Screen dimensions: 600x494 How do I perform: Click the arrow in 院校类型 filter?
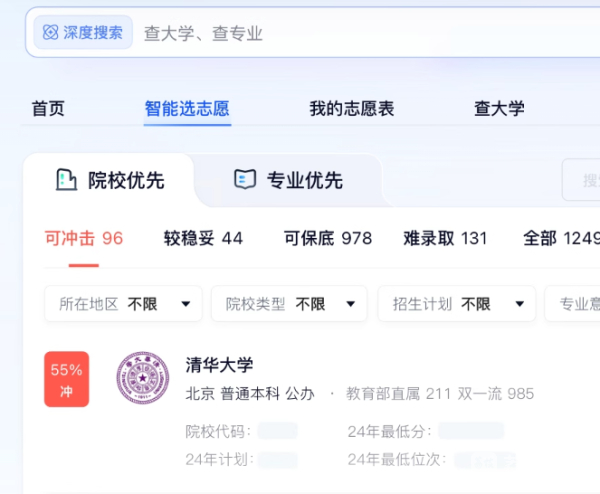point(351,304)
